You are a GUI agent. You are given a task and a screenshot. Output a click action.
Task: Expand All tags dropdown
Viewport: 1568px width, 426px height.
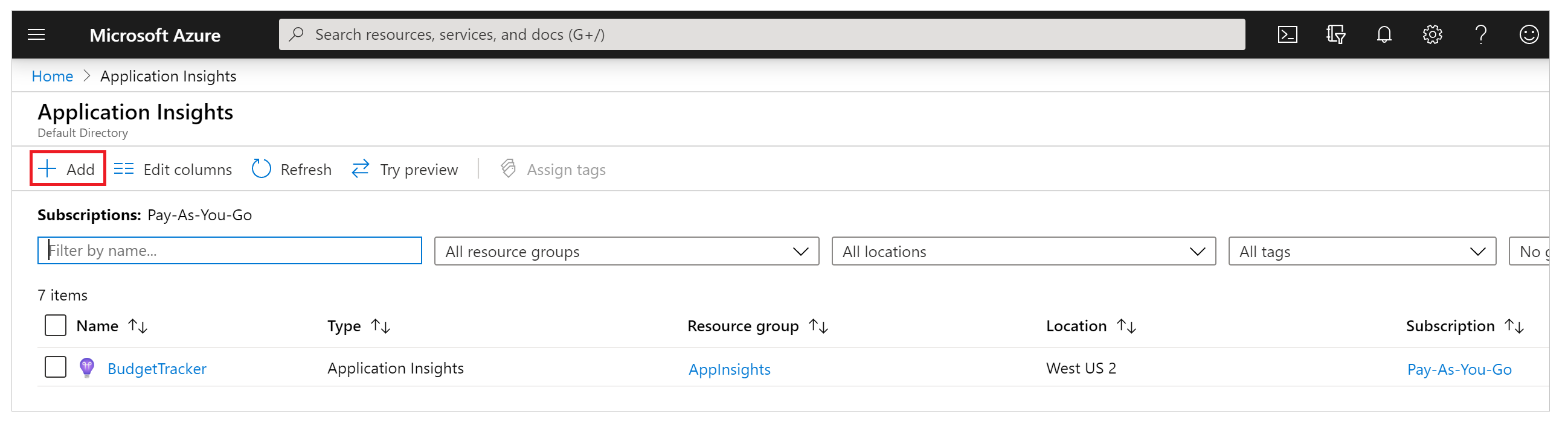coord(1362,252)
